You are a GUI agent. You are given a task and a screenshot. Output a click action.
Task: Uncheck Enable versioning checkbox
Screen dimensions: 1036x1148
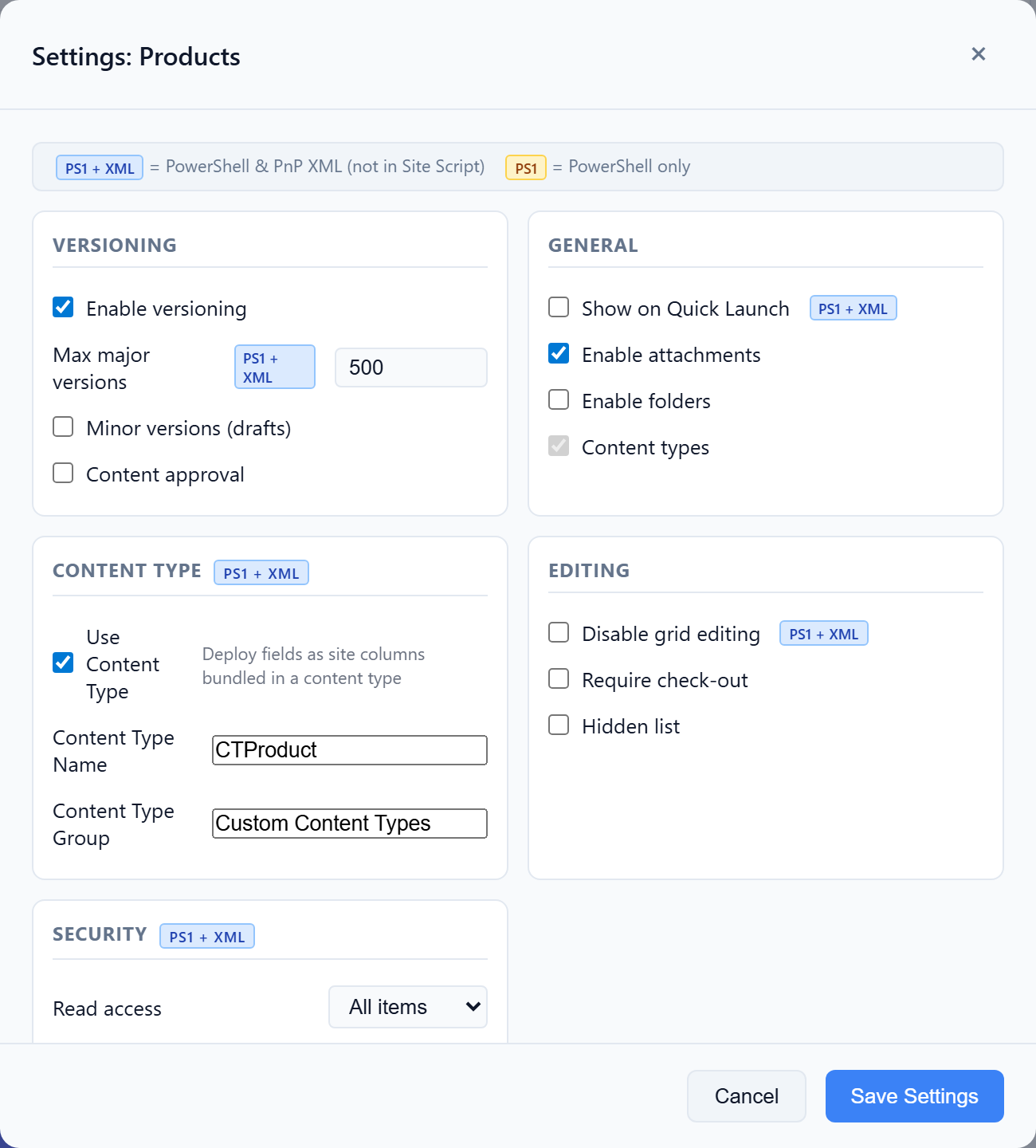[63, 308]
